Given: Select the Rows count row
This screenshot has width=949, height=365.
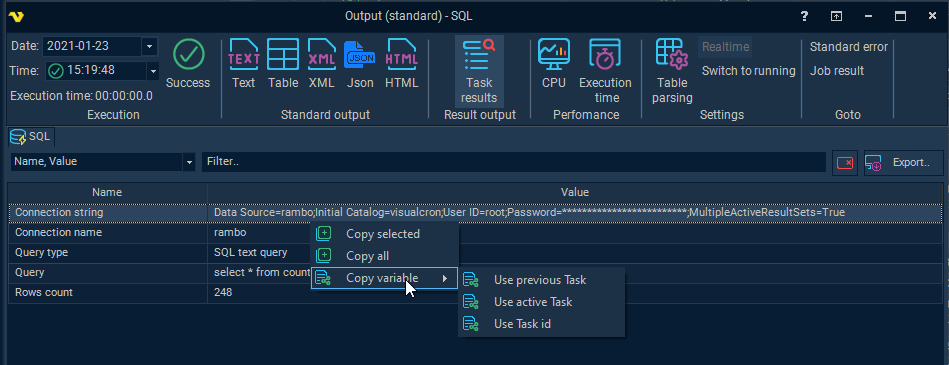Looking at the screenshot, I should (475, 292).
